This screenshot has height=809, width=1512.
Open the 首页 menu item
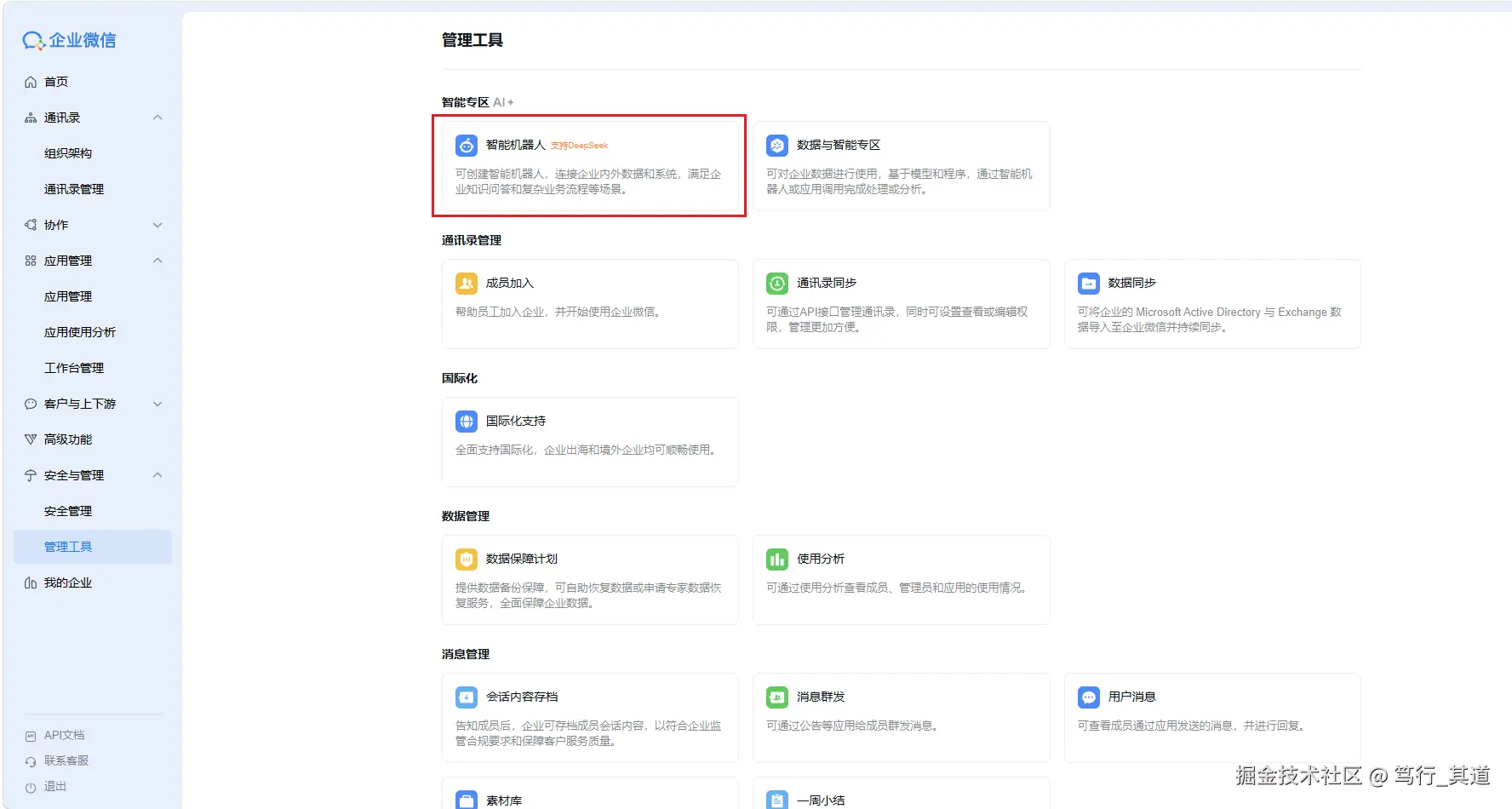tap(56, 82)
